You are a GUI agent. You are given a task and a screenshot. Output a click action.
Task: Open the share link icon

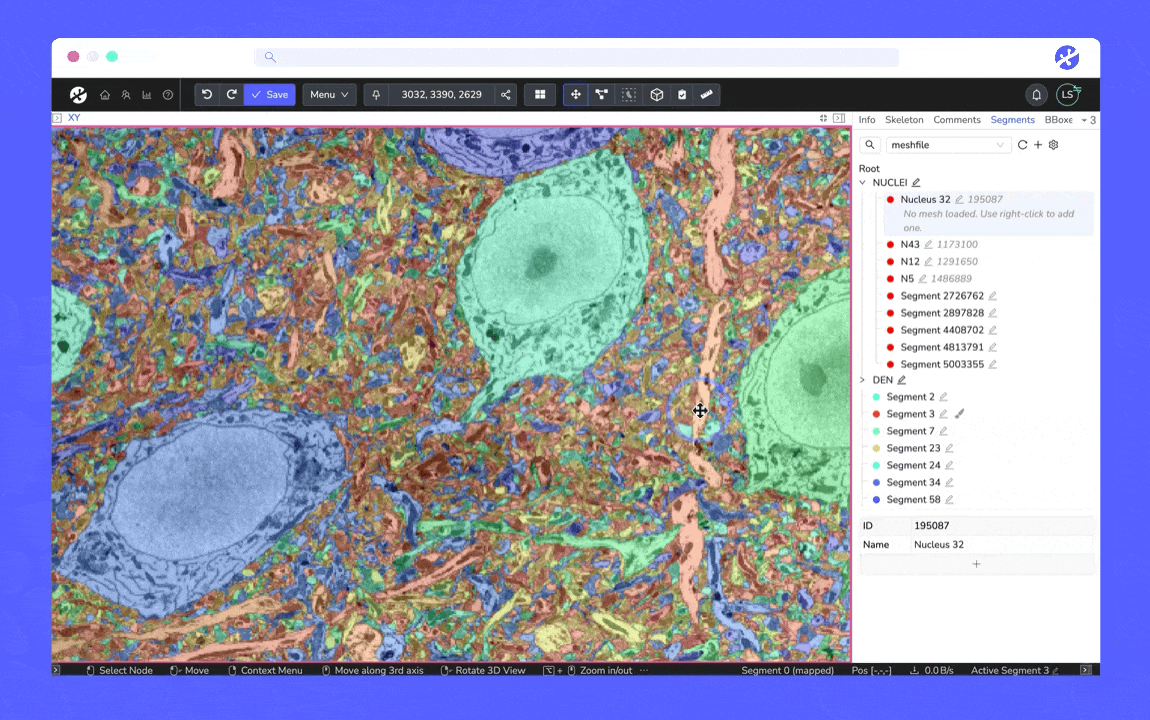pyautogui.click(x=506, y=95)
